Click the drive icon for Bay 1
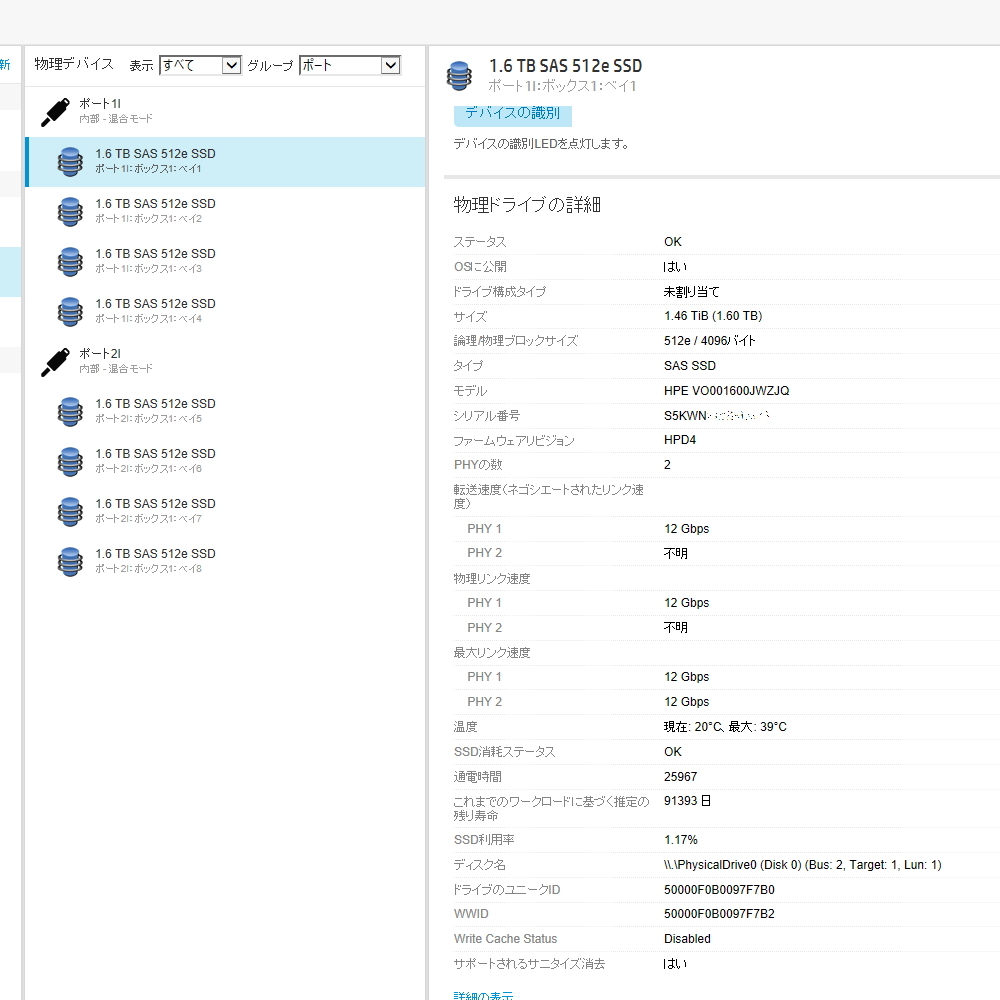Screen dimensions: 1000x1000 pos(69,161)
